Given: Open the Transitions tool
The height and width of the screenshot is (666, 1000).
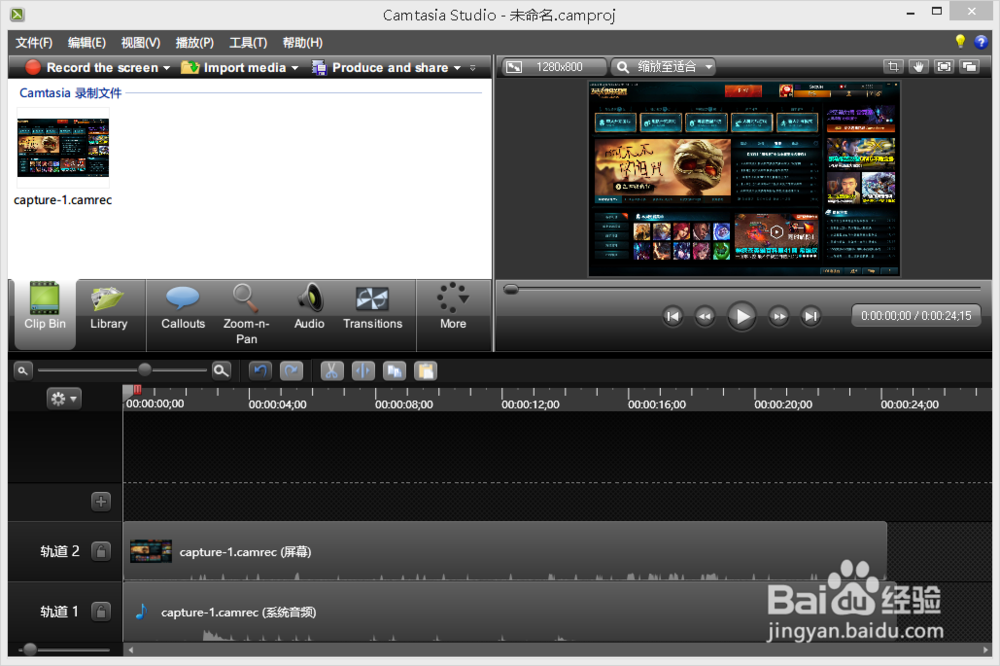Looking at the screenshot, I should pos(372,308).
